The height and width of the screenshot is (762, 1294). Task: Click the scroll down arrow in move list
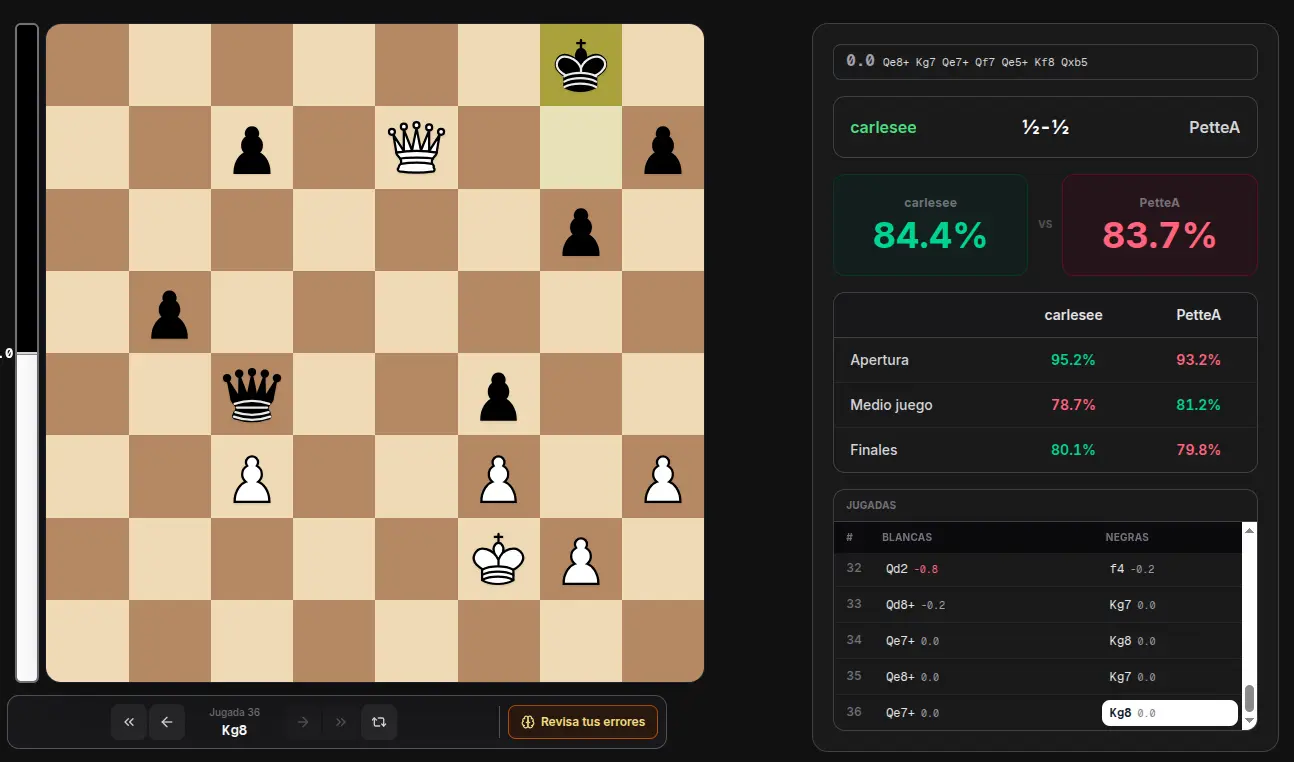[x=1249, y=722]
